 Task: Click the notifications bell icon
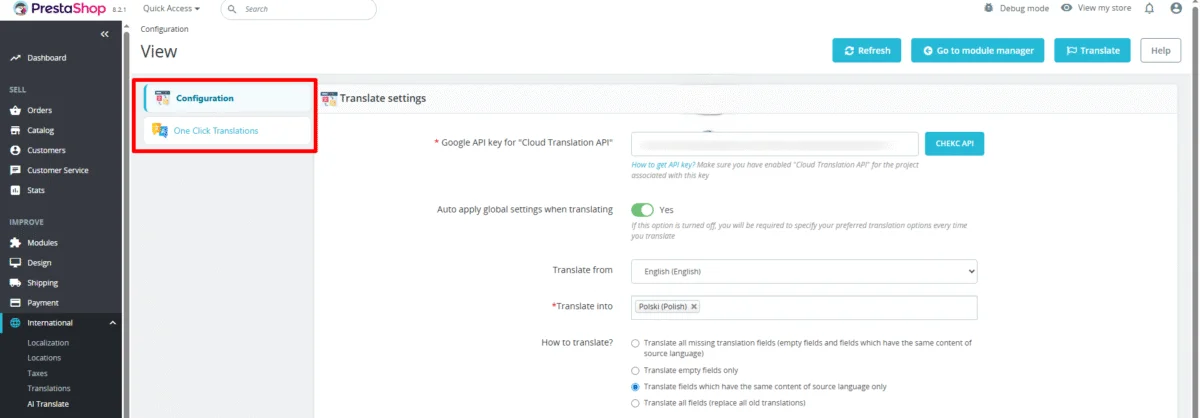[x=1149, y=8]
